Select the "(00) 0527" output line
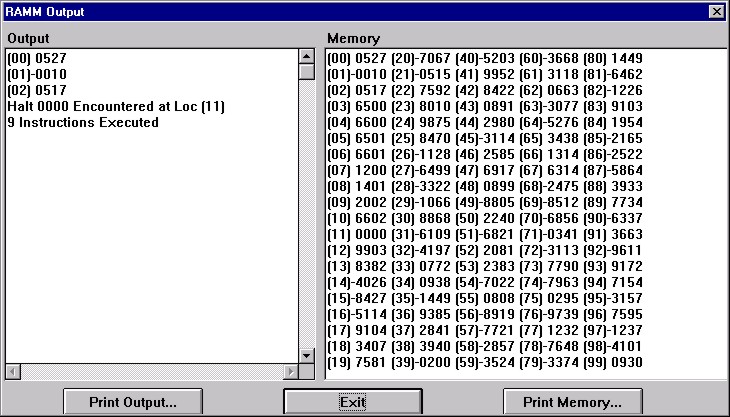The height and width of the screenshot is (417, 730). click(x=37, y=58)
